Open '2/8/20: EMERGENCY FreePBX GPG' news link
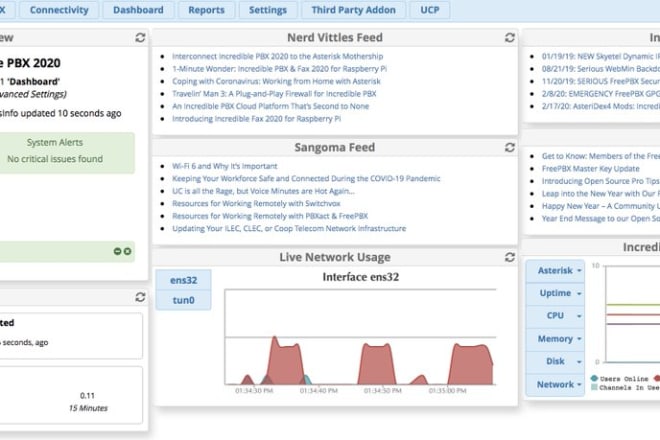This screenshot has height=440, width=660. tap(601, 93)
